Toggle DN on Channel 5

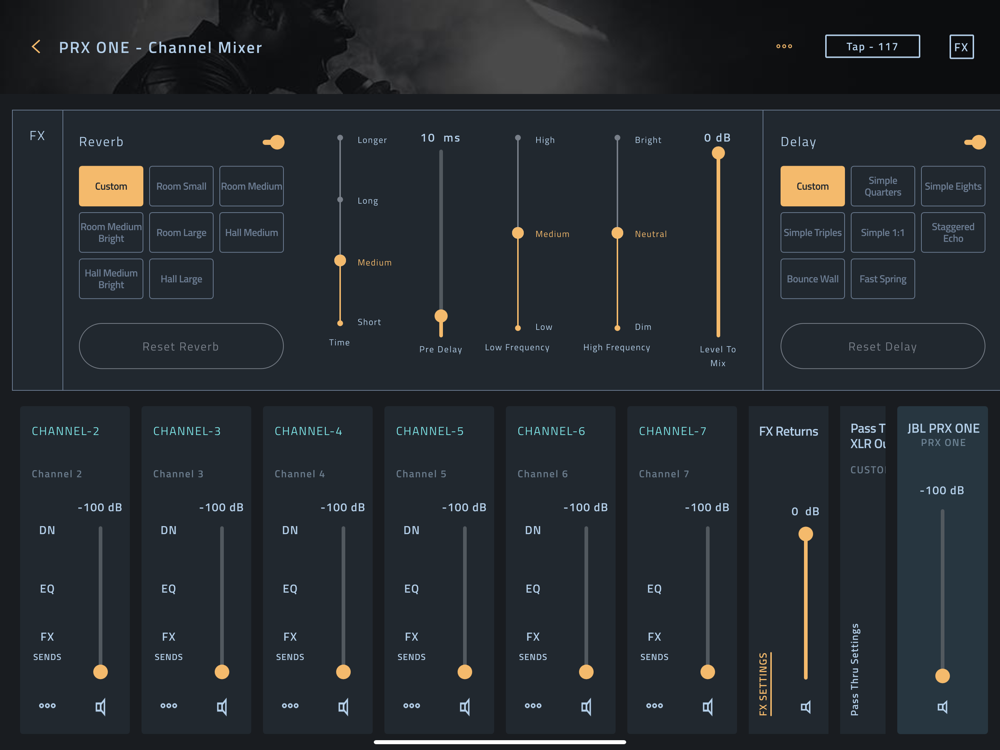[x=411, y=530]
